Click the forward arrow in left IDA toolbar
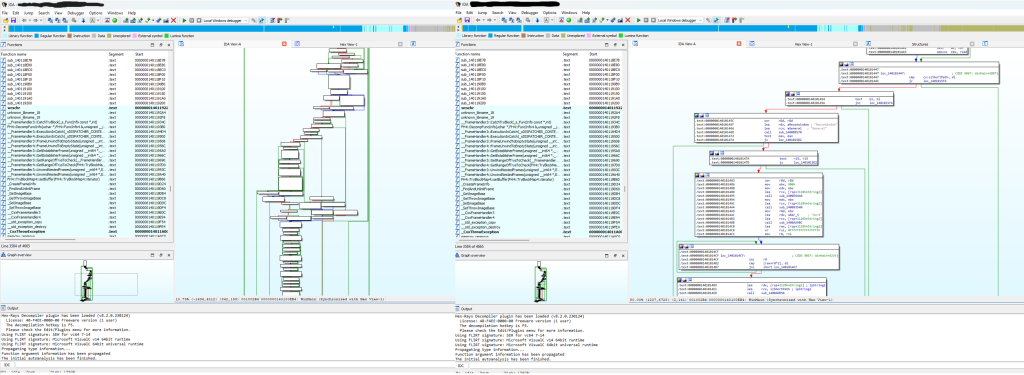 click(35, 20)
